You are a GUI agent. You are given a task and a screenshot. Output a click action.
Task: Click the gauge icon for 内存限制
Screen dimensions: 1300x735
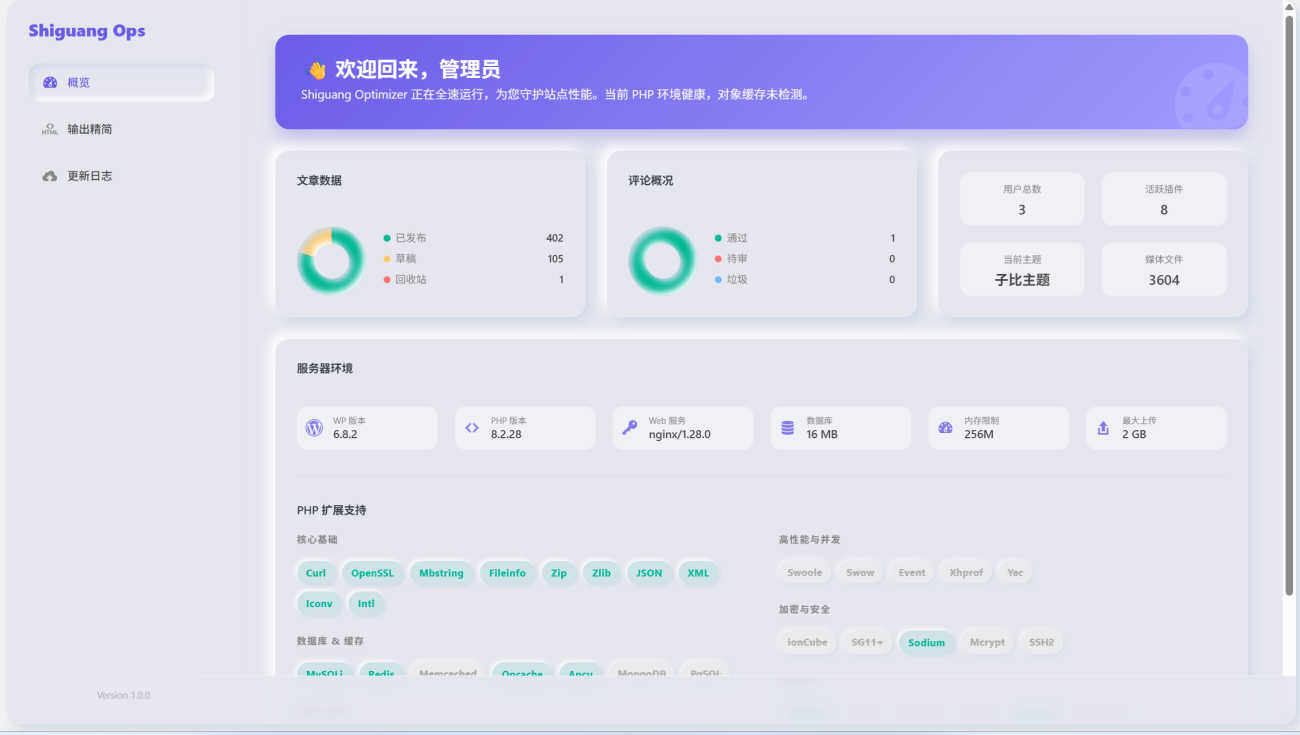[x=945, y=428]
